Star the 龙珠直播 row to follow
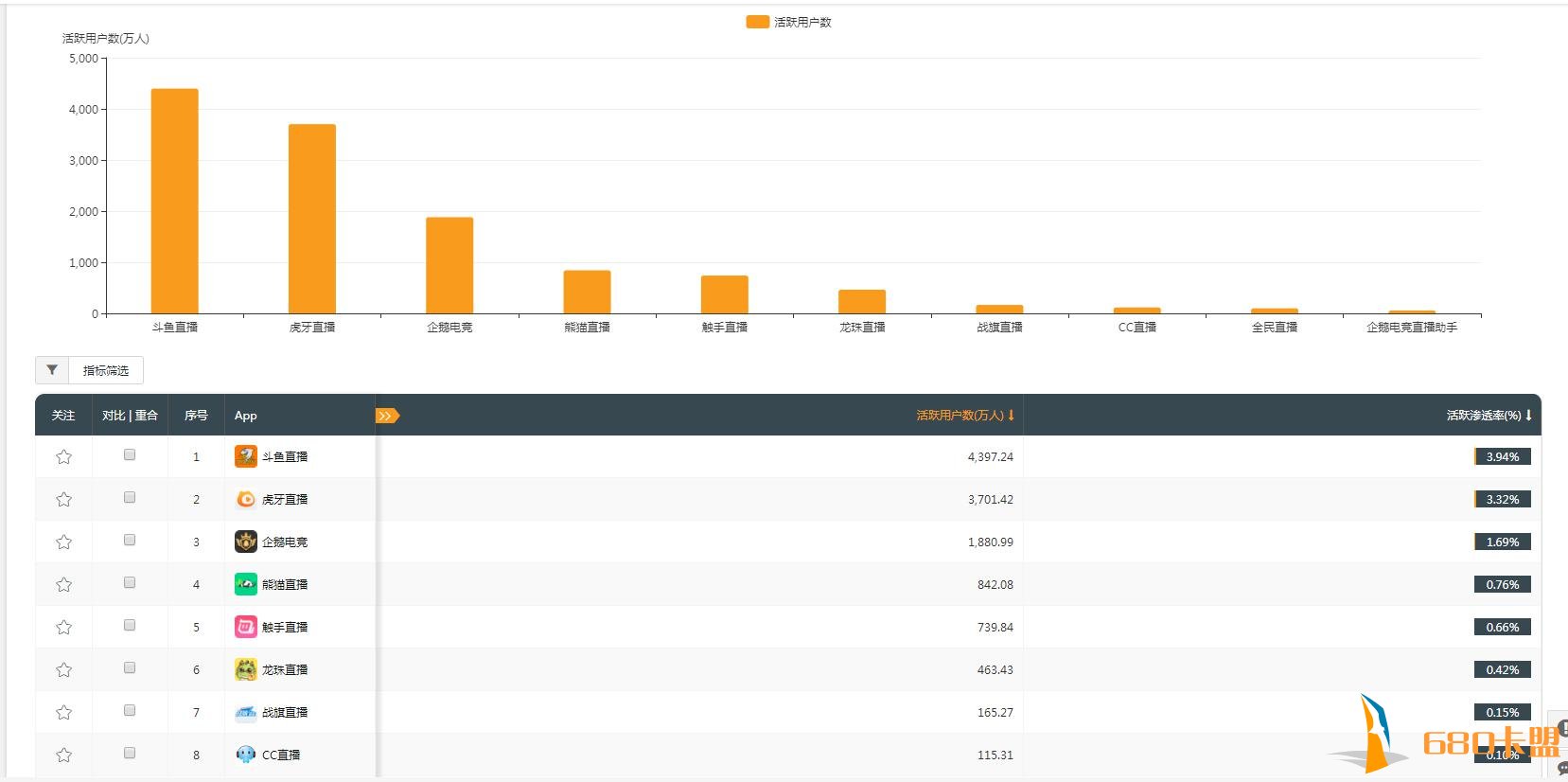 pyautogui.click(x=63, y=669)
